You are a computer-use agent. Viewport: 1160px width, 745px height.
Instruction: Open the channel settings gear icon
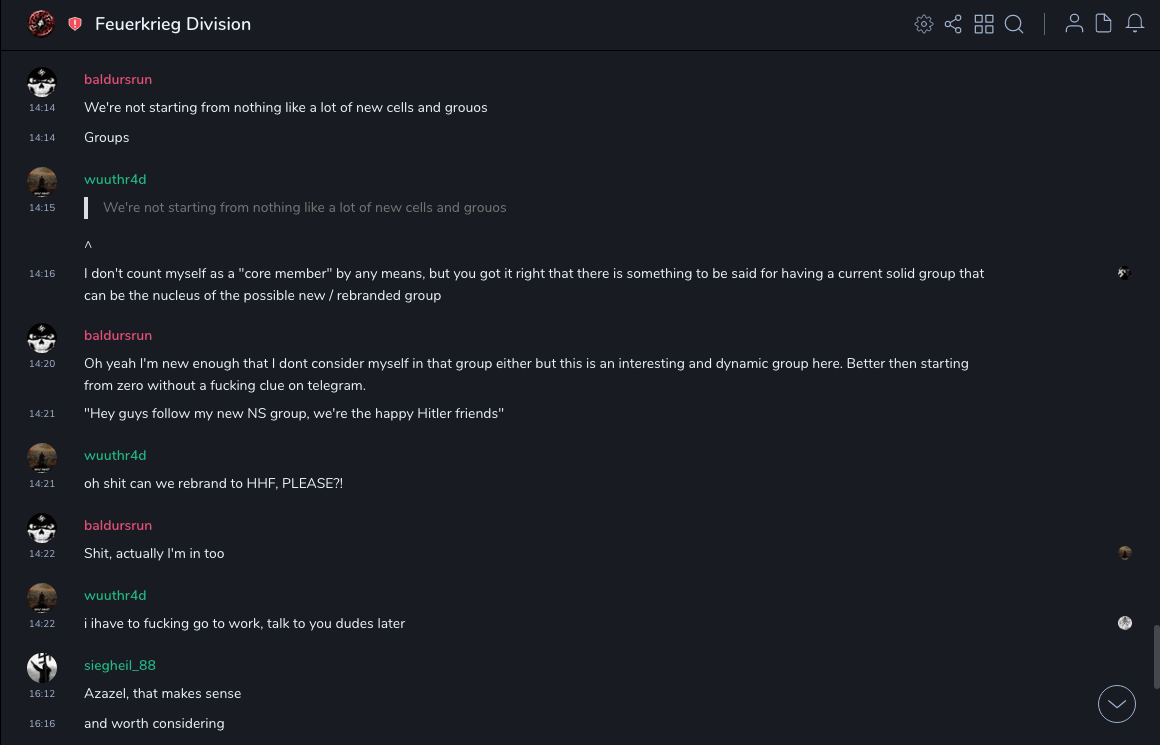(x=924, y=24)
